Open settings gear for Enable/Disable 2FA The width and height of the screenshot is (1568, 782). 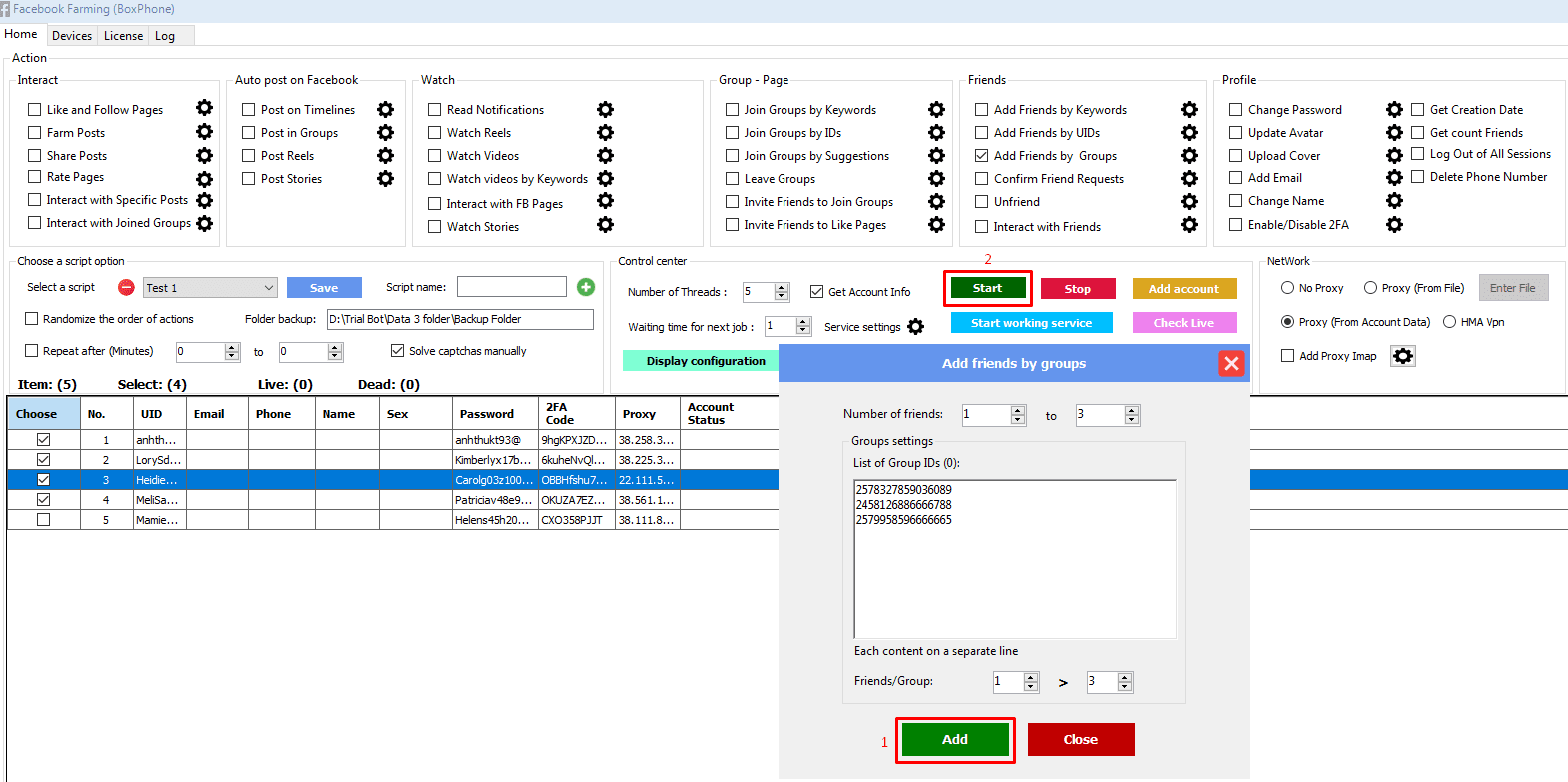pos(1394,224)
